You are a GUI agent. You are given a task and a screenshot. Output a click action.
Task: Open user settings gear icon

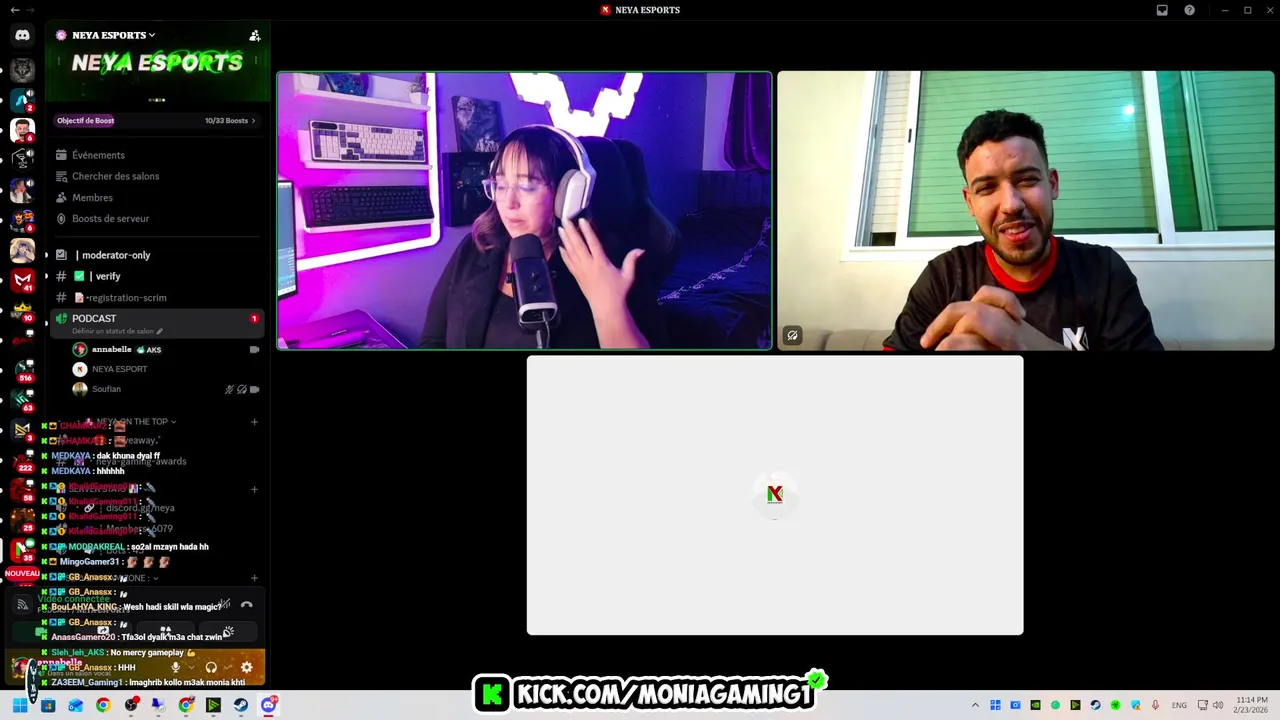click(247, 667)
